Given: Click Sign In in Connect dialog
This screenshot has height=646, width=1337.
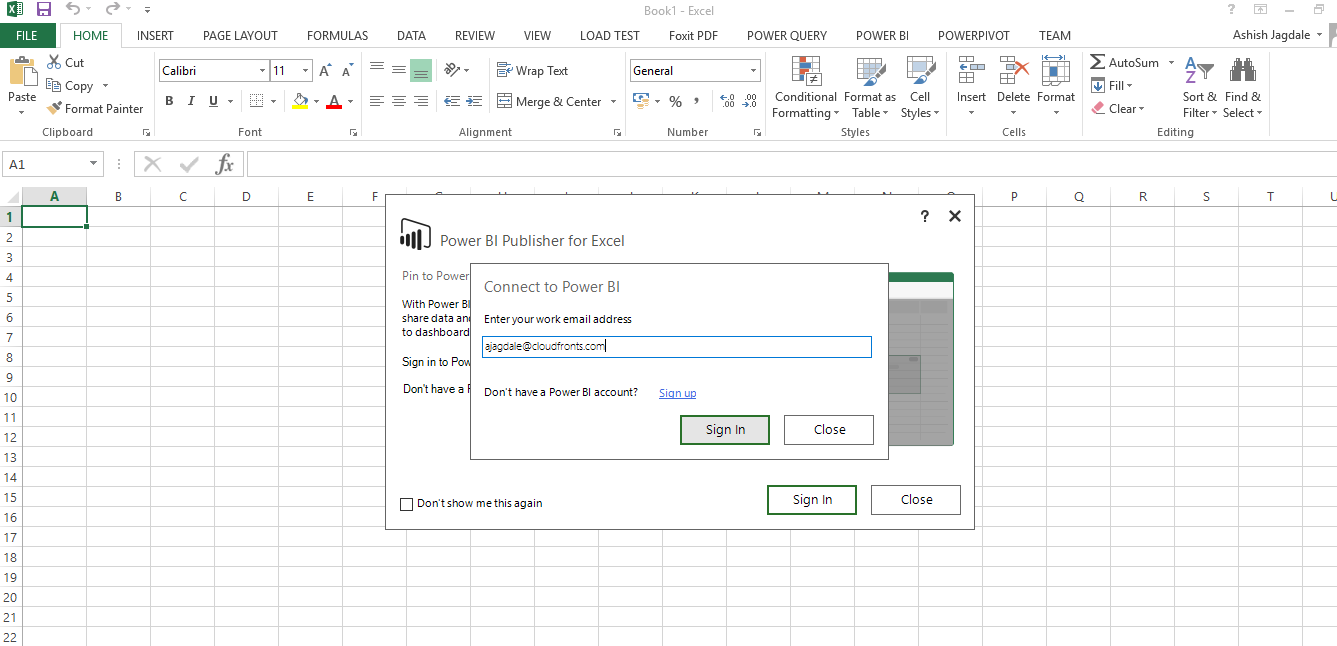Looking at the screenshot, I should tap(725, 430).
